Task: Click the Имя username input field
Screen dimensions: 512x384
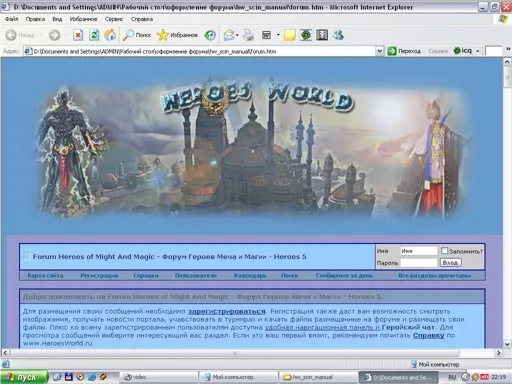Action: tap(419, 251)
